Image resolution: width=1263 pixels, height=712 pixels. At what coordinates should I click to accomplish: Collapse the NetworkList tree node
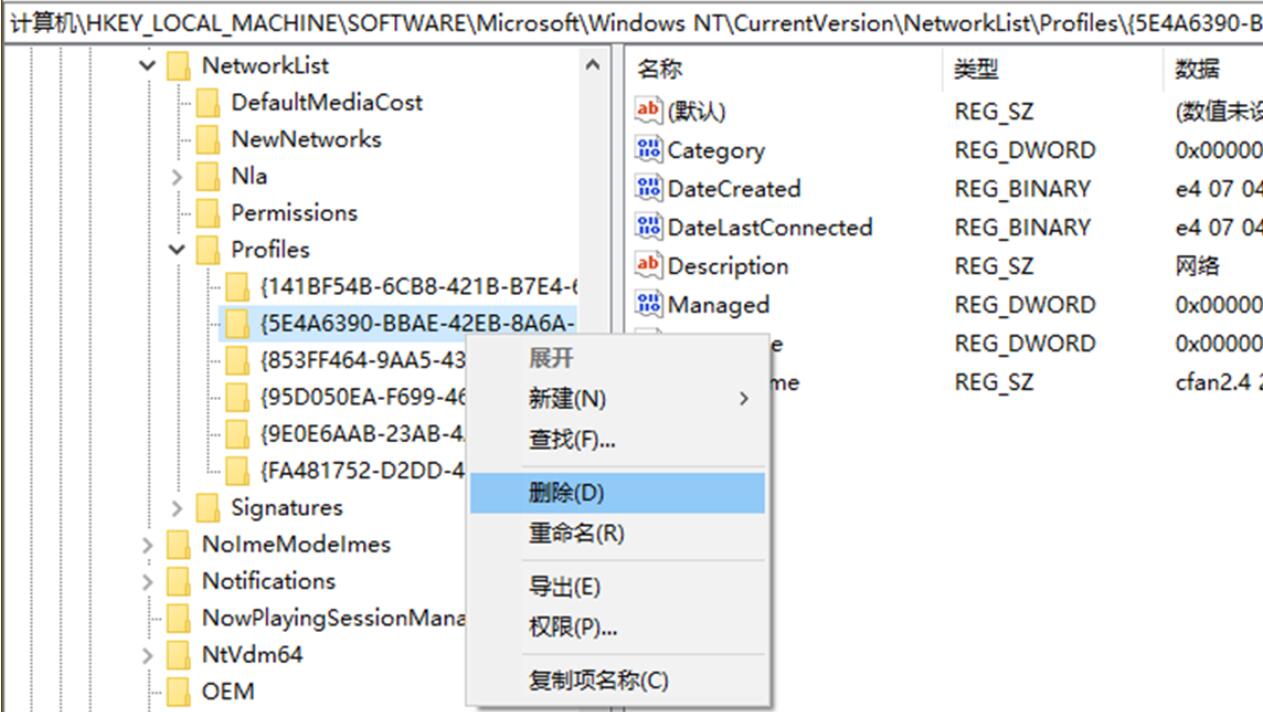pos(148,66)
